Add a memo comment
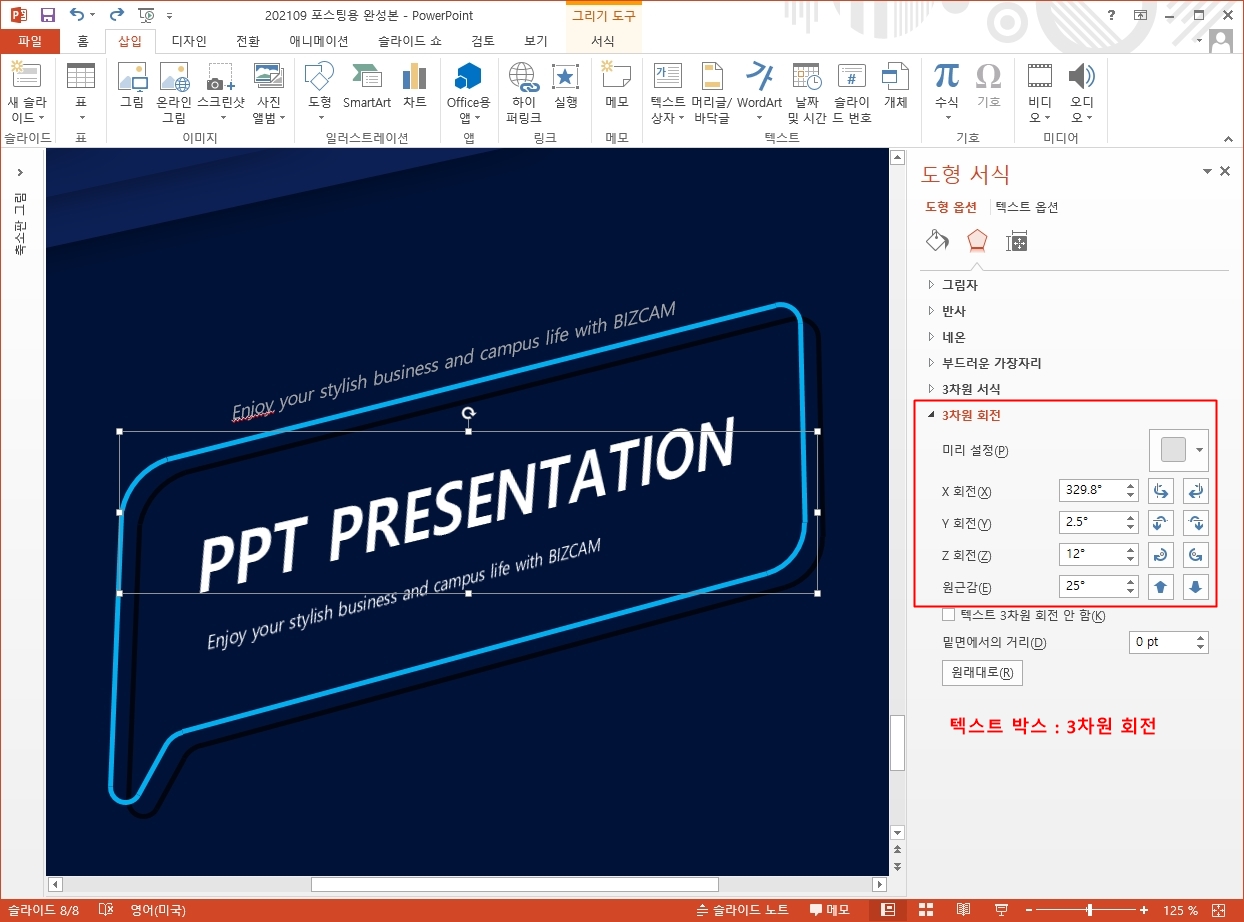Image resolution: width=1244 pixels, height=922 pixels. (x=617, y=85)
